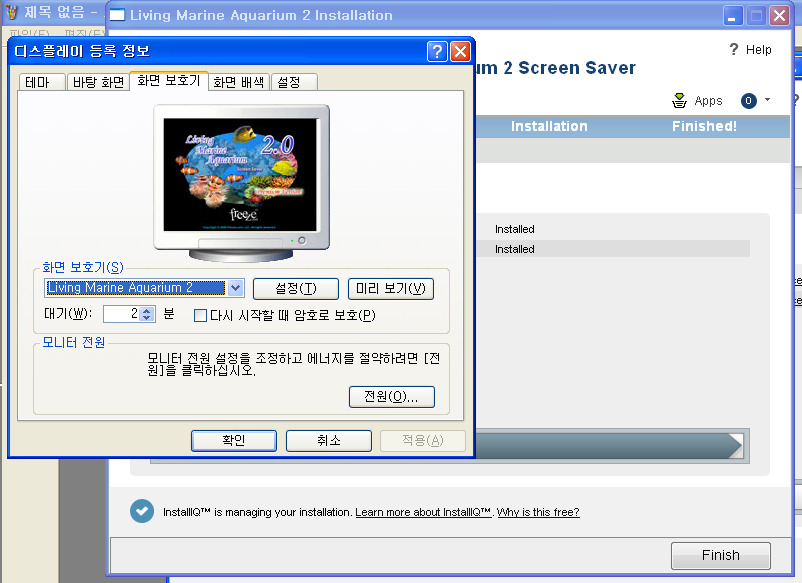Toggle password protect on resume checkbox
The height and width of the screenshot is (583, 802).
click(x=200, y=316)
